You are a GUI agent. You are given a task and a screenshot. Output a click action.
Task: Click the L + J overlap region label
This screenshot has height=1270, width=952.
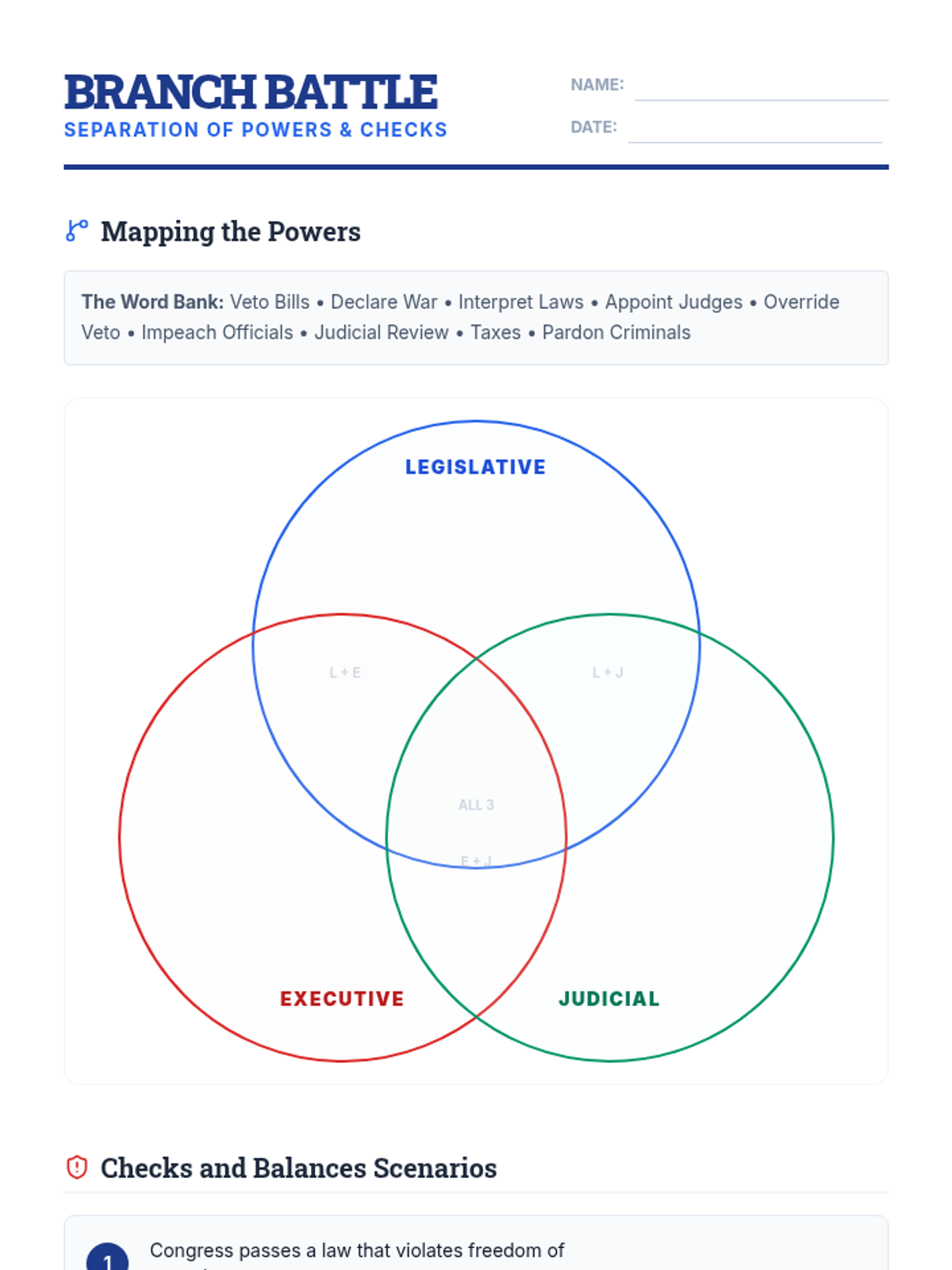[608, 672]
